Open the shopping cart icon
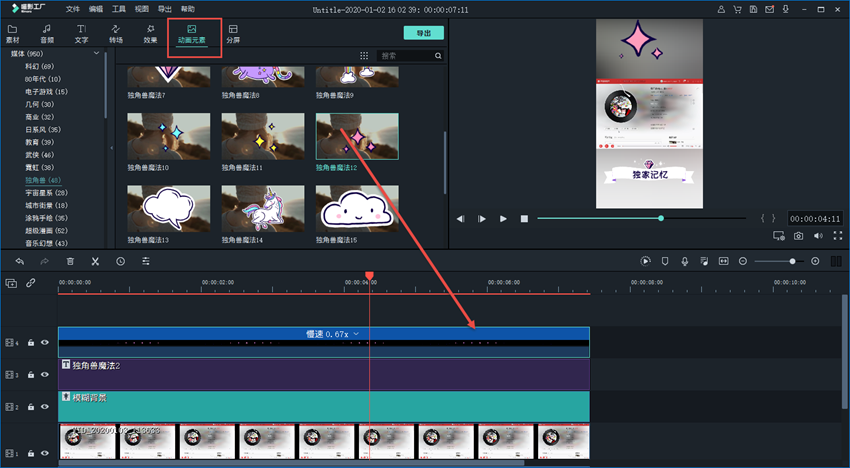This screenshot has width=850, height=468. pos(737,9)
